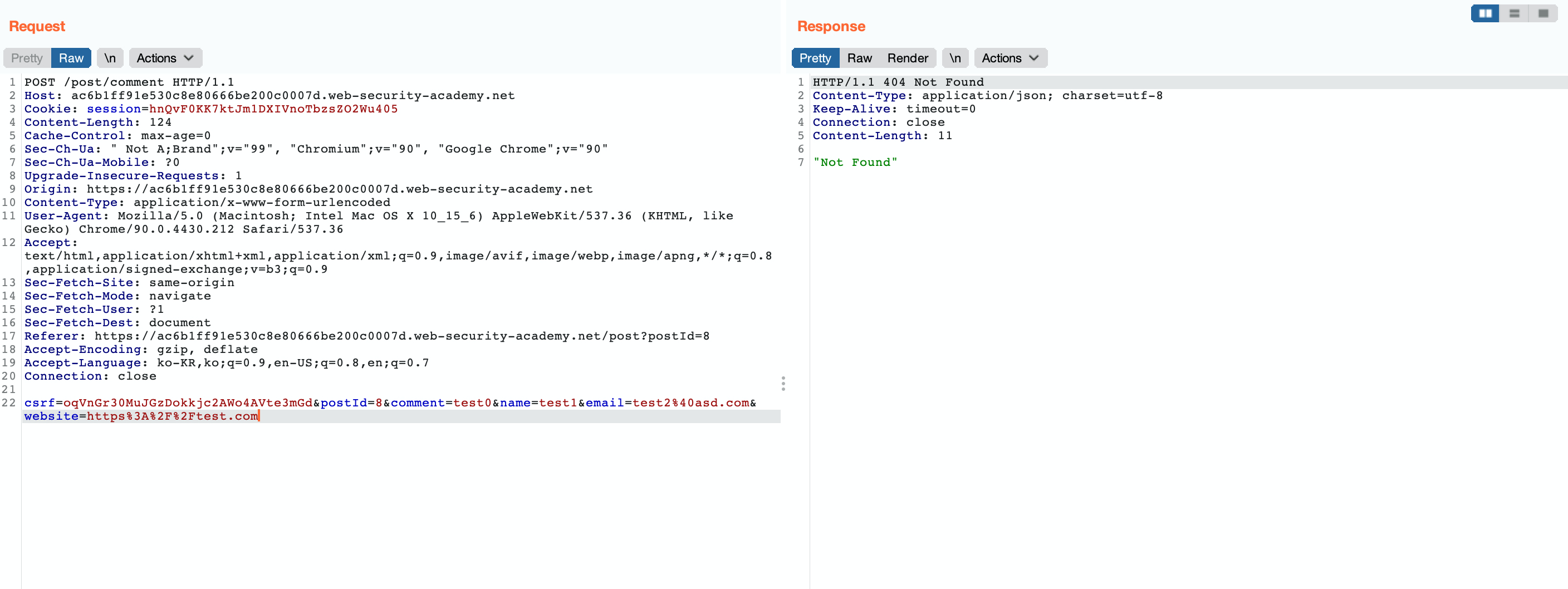
Task: Open the Actions dropdown in Response panel
Action: pos(1010,58)
